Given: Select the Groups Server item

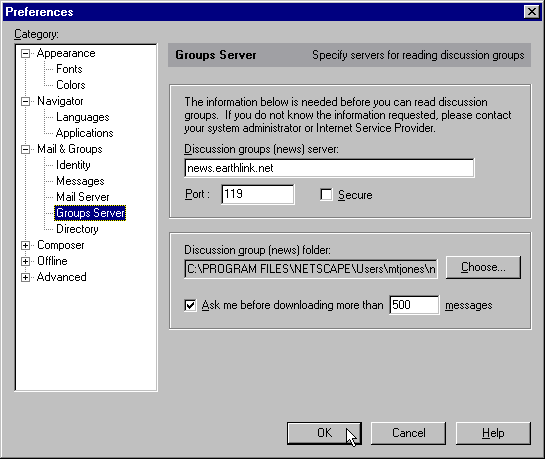Looking at the screenshot, I should [90, 213].
